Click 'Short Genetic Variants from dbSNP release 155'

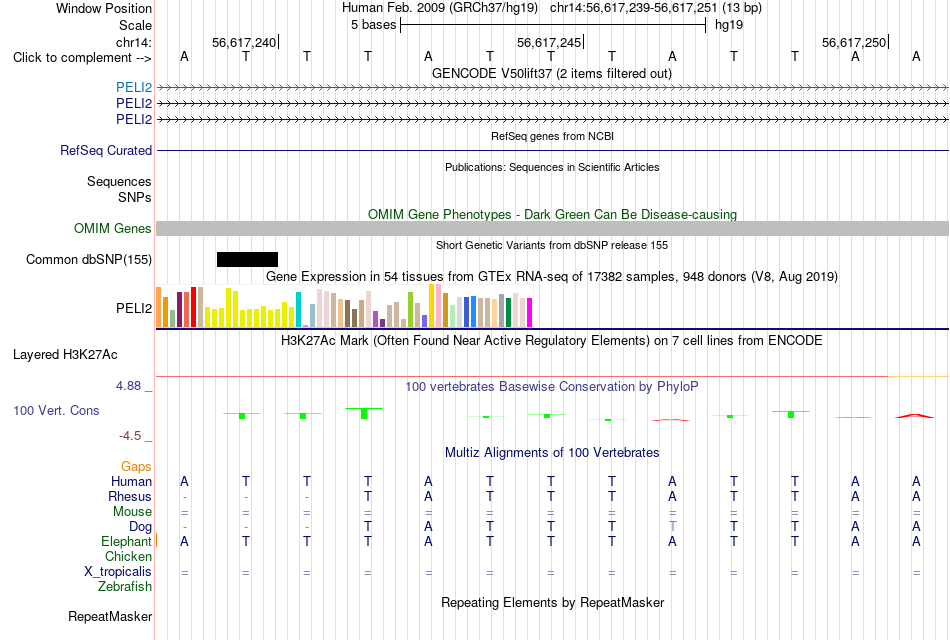552,245
